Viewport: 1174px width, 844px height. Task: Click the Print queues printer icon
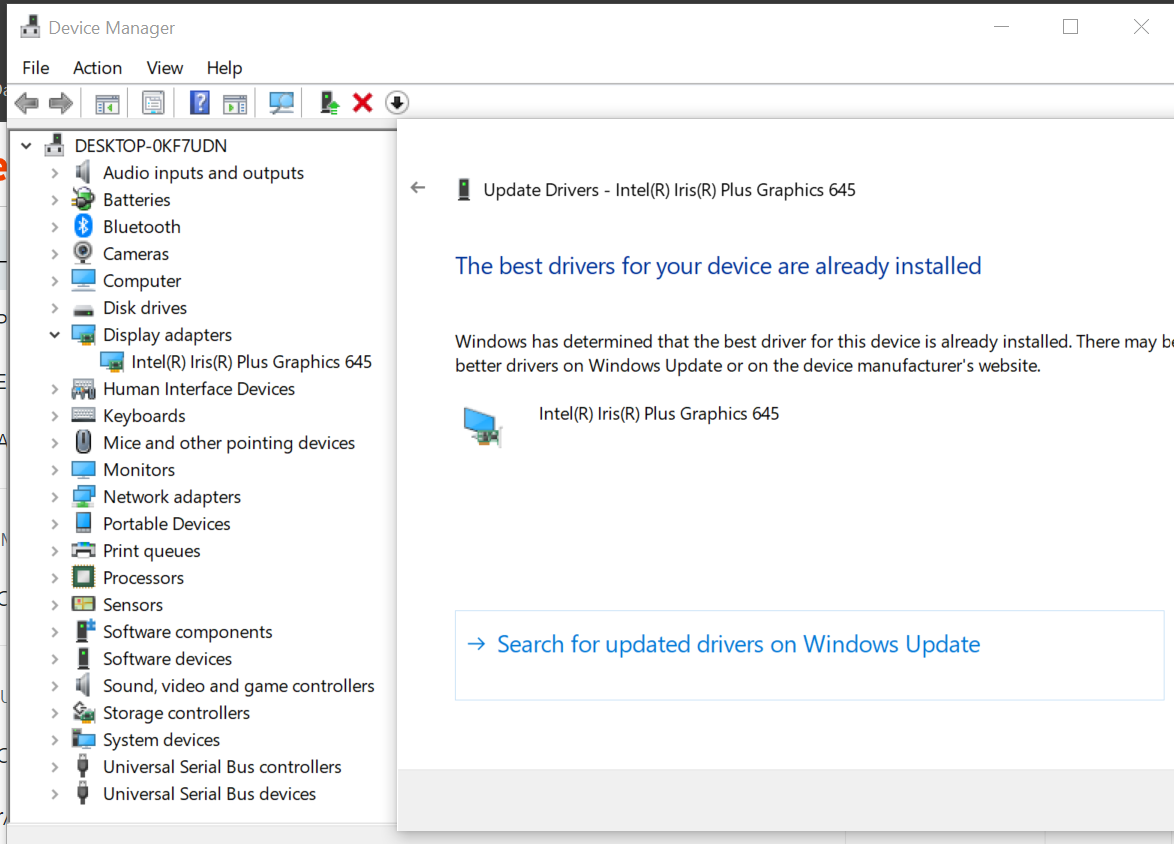[x=83, y=550]
